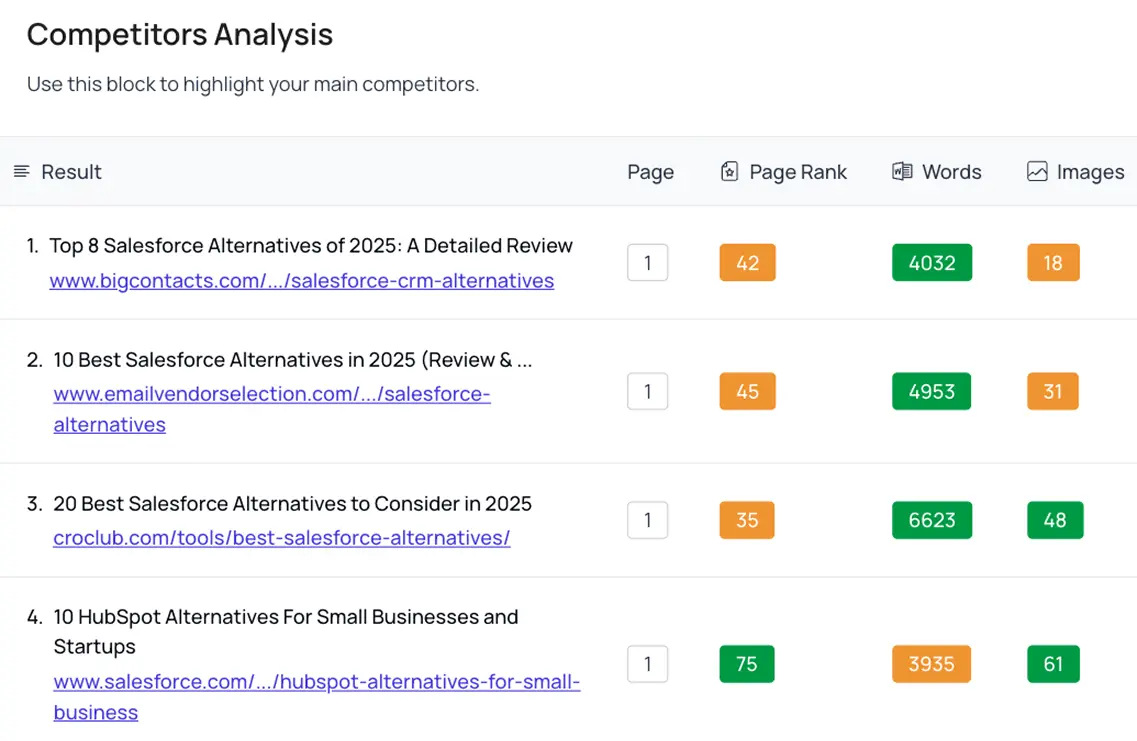1137x741 pixels.
Task: Click the Result column header text
Action: click(71, 172)
